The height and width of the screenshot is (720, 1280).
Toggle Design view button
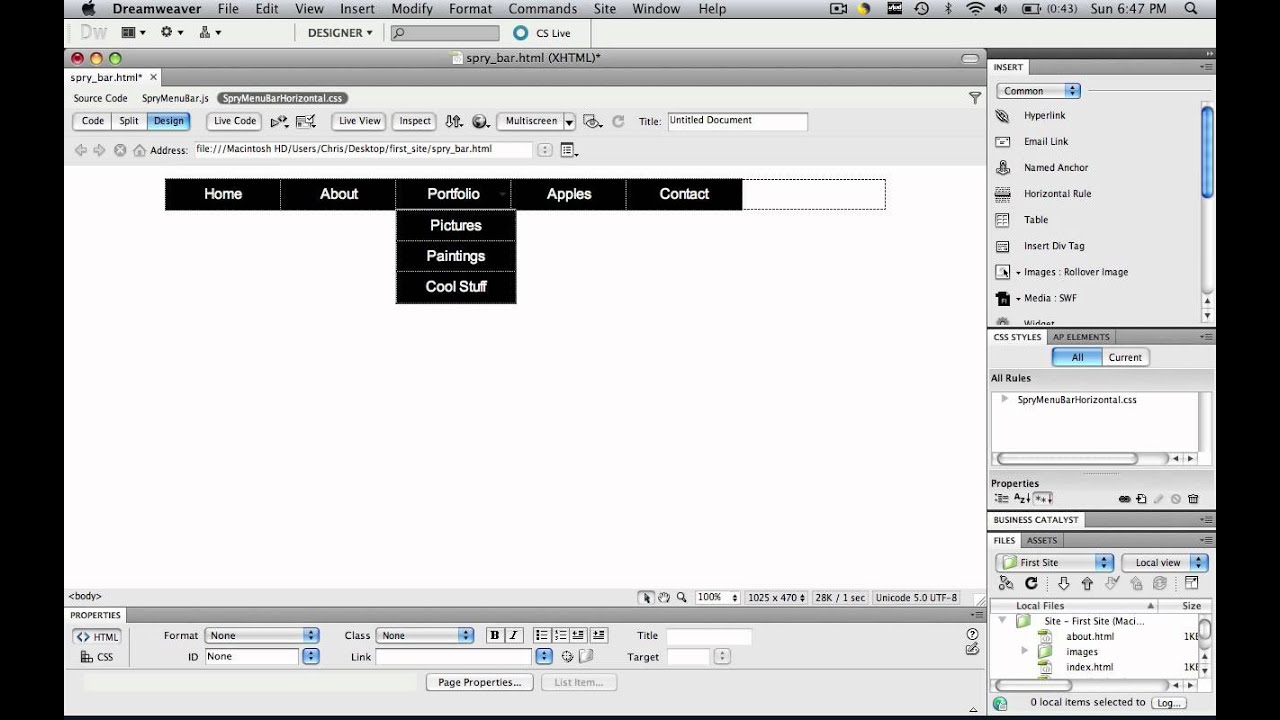point(168,121)
